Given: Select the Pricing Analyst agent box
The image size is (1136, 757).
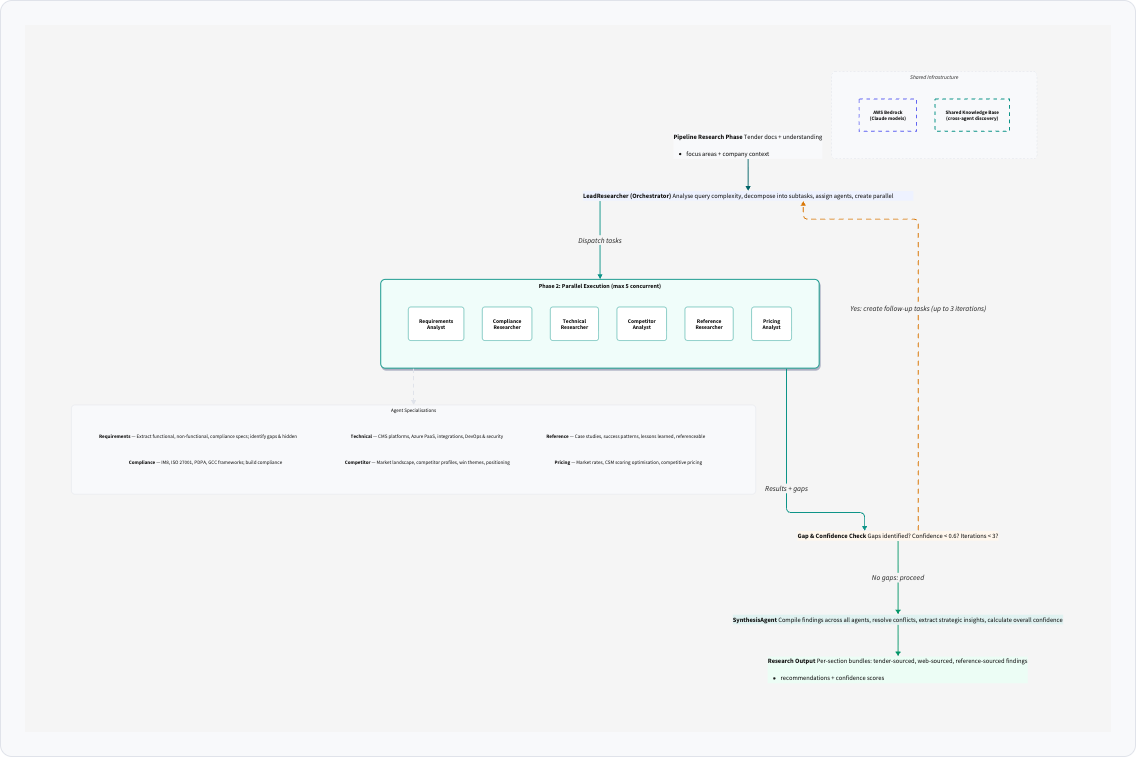Looking at the screenshot, I should pos(771,324).
